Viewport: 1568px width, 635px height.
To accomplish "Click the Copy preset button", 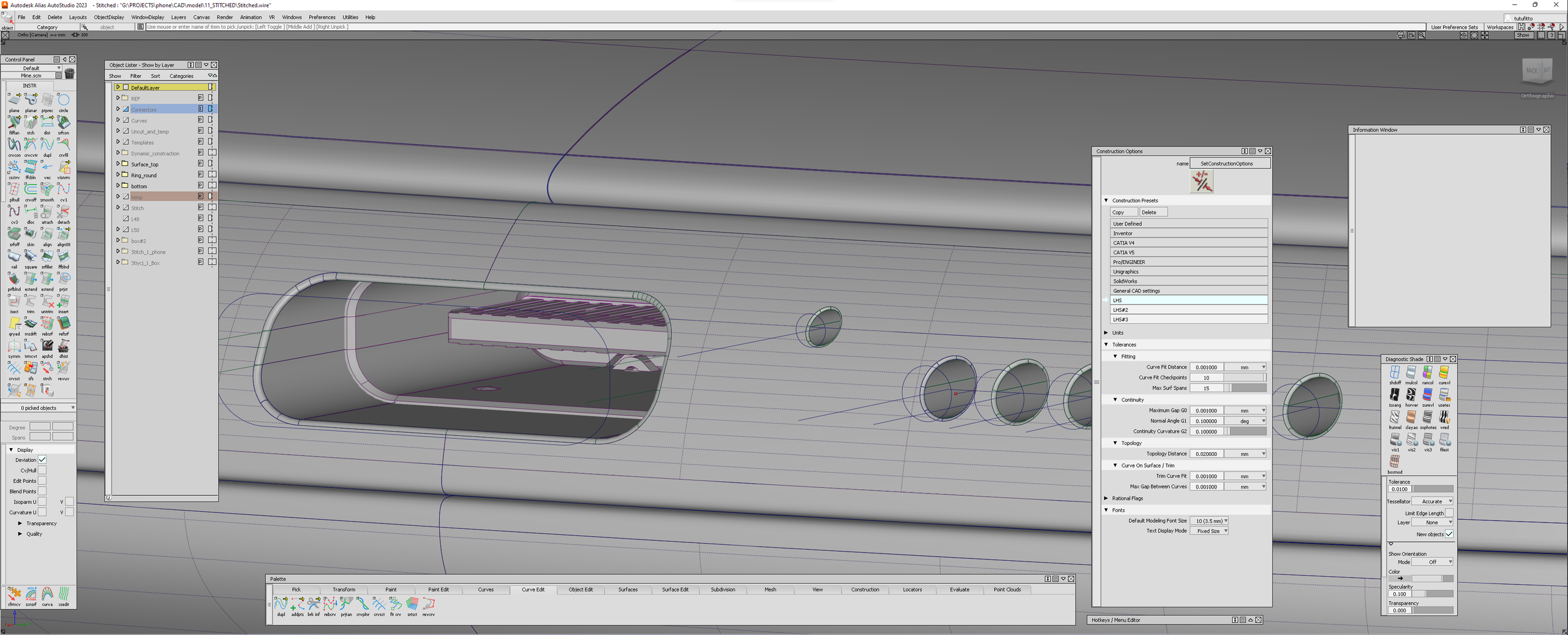I will [x=1123, y=212].
